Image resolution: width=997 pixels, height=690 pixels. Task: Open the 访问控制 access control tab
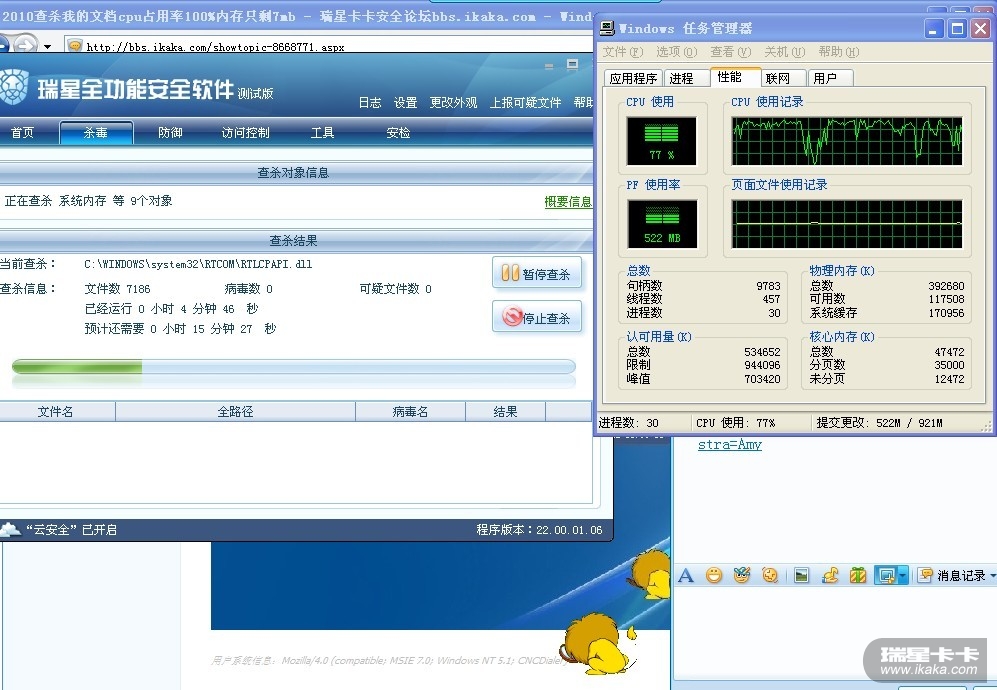(245, 132)
